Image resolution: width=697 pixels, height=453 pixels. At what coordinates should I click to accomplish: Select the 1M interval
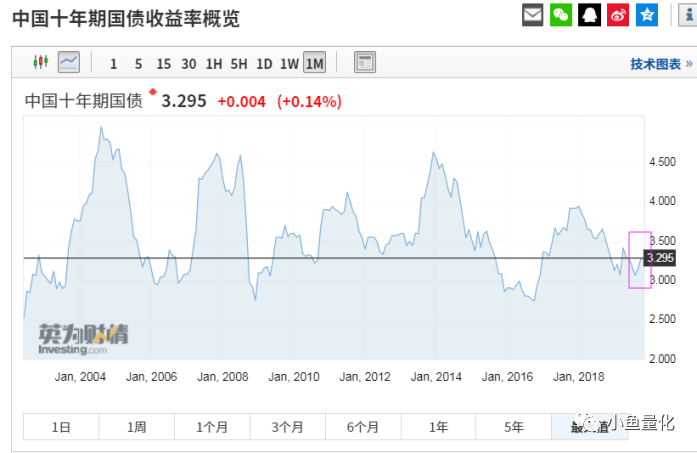(x=314, y=63)
